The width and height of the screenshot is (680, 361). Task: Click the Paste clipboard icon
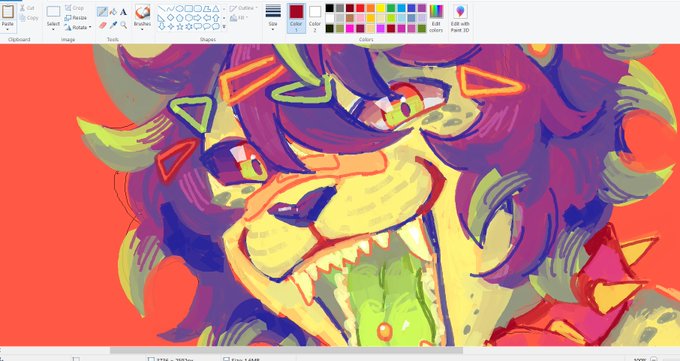point(7,12)
